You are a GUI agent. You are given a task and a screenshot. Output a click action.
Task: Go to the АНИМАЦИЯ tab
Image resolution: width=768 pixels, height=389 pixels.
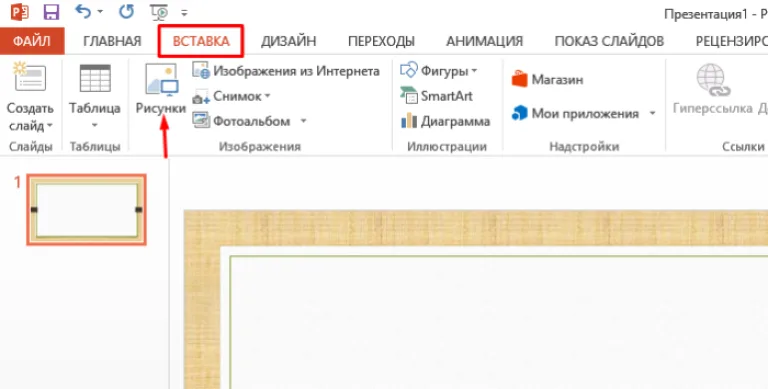(484, 41)
